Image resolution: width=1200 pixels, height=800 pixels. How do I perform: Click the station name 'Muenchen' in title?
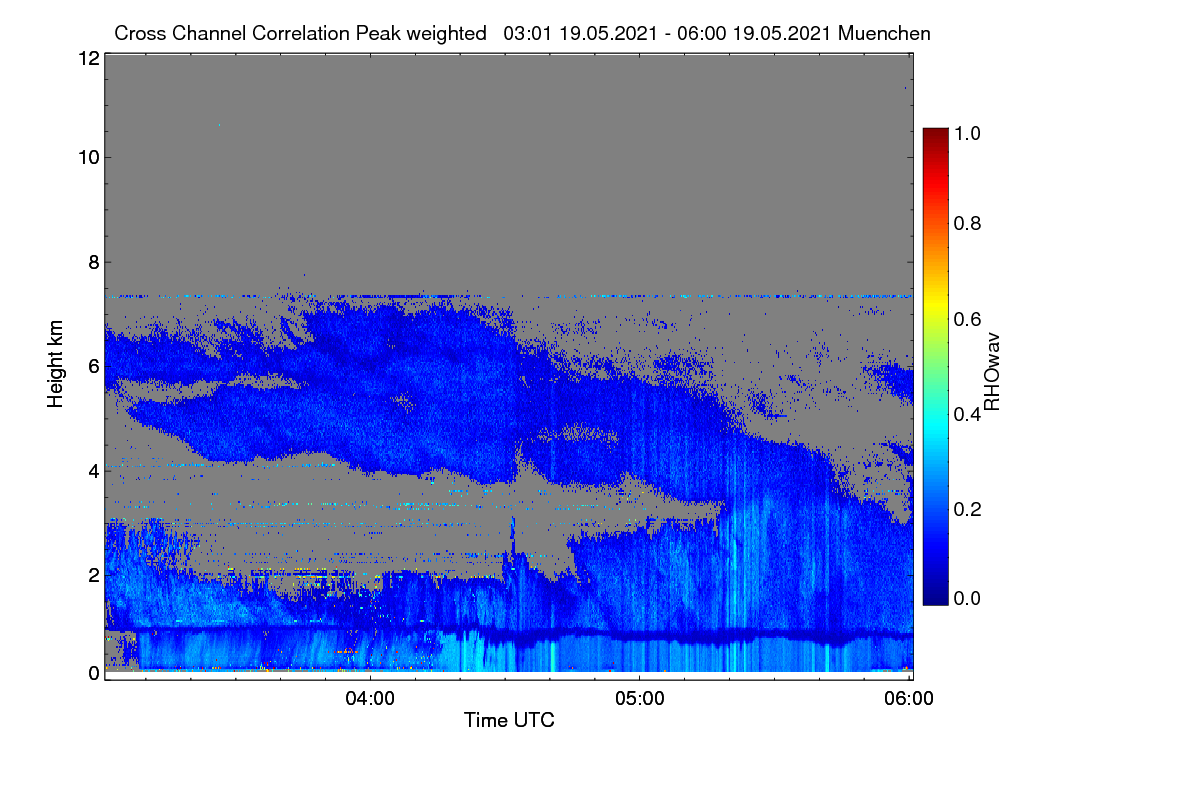tap(885, 34)
